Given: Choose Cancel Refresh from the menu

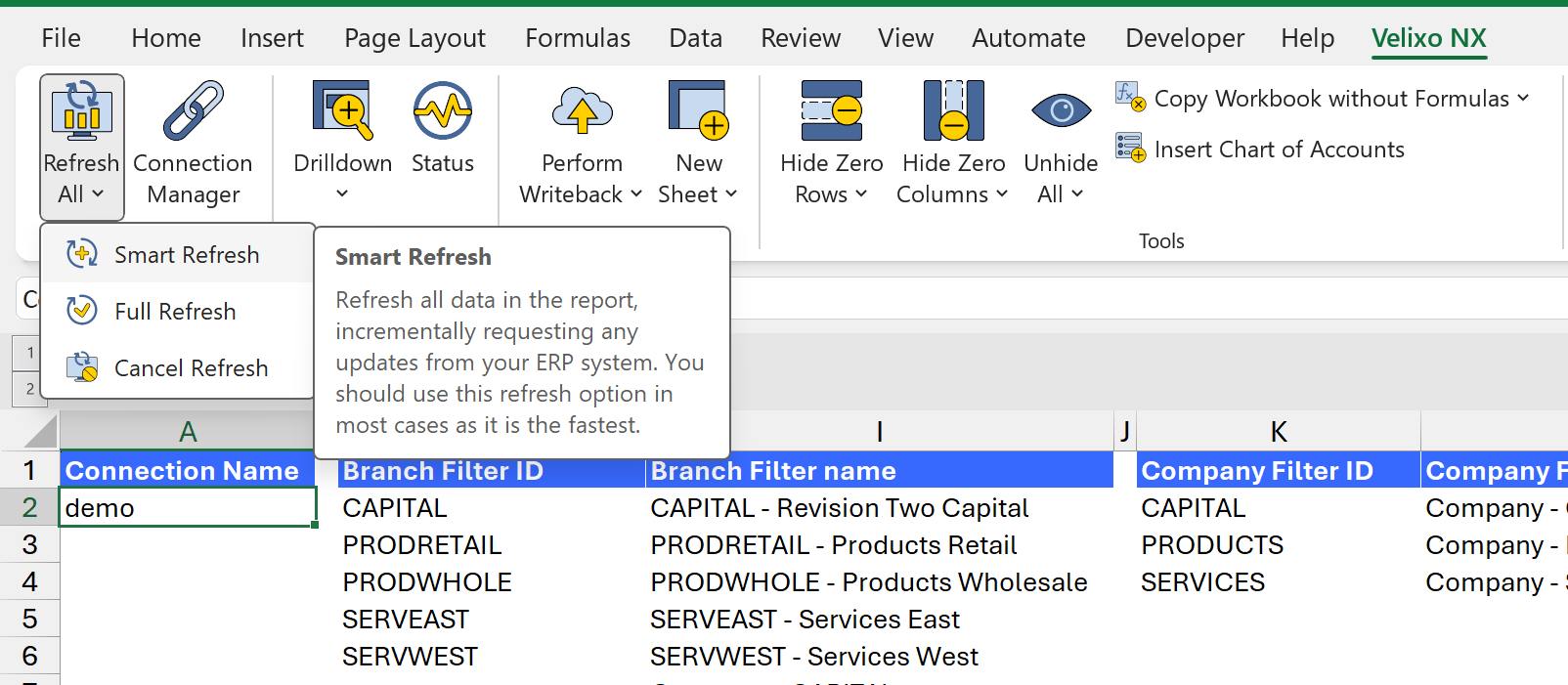Looking at the screenshot, I should [178, 367].
